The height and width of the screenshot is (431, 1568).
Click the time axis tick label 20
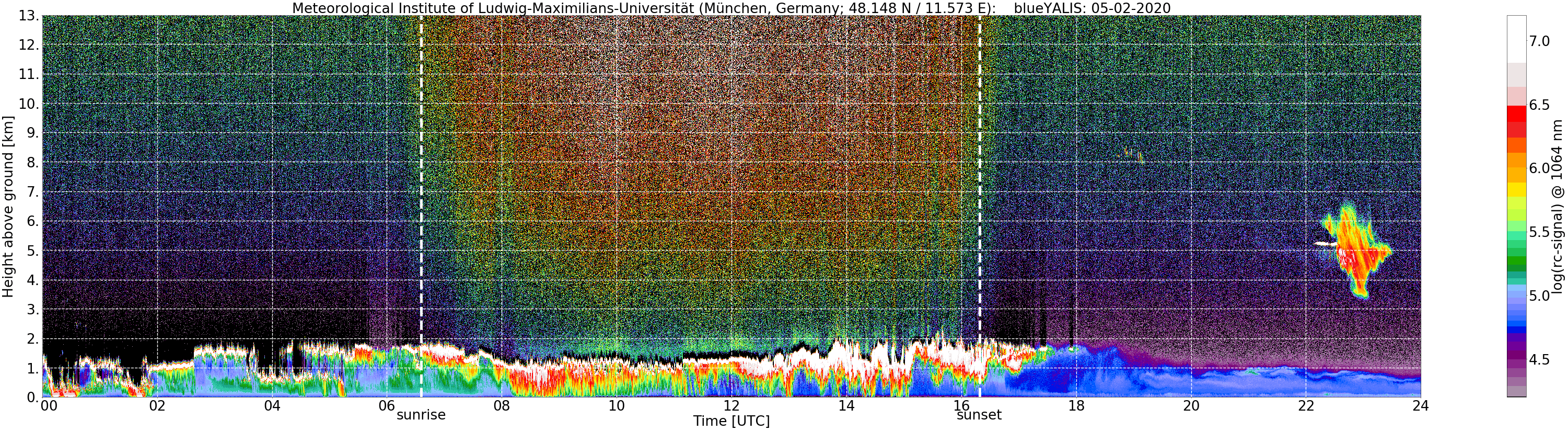[x=1191, y=406]
